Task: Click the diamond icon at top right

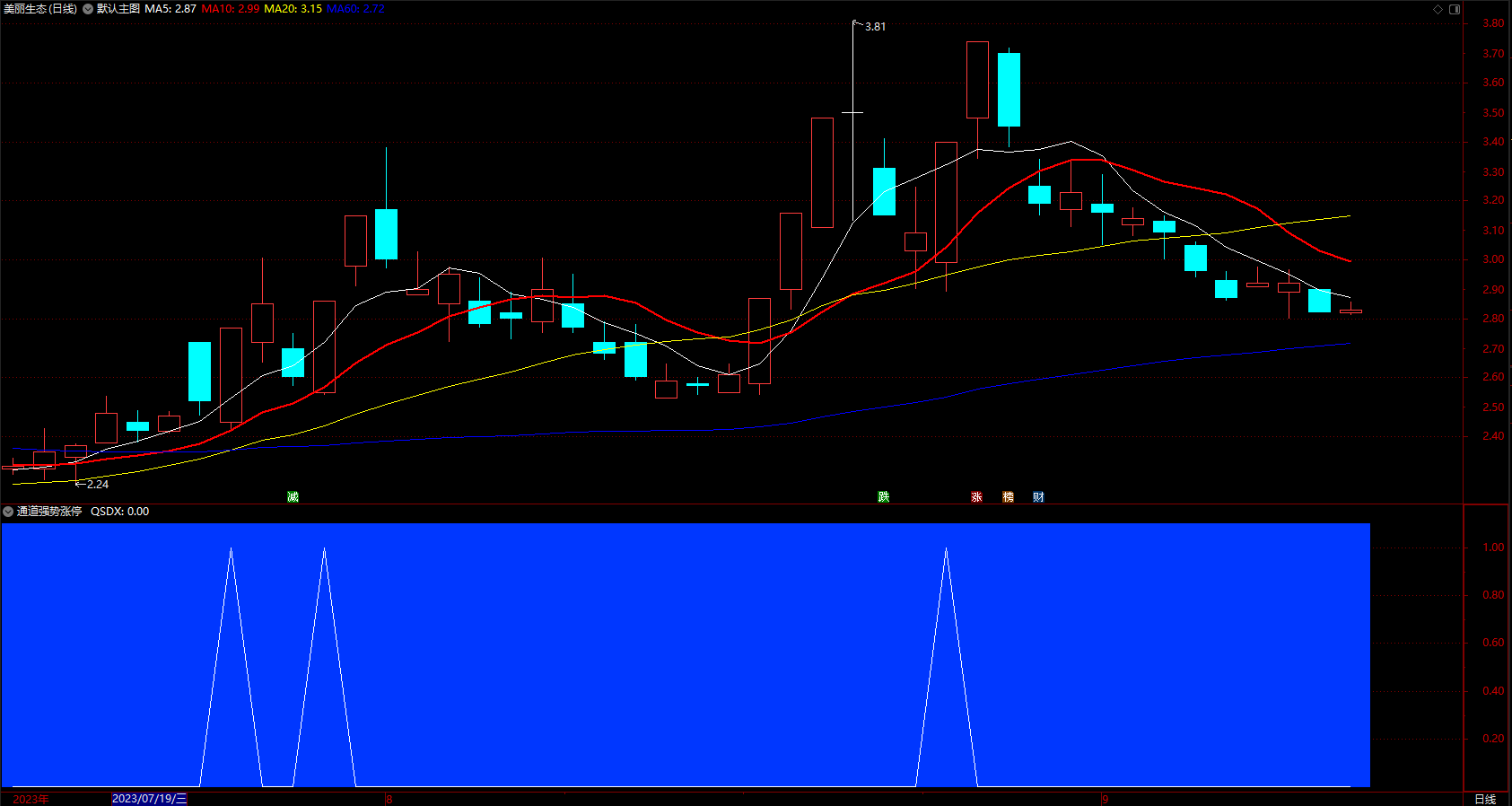Action: [x=1438, y=9]
